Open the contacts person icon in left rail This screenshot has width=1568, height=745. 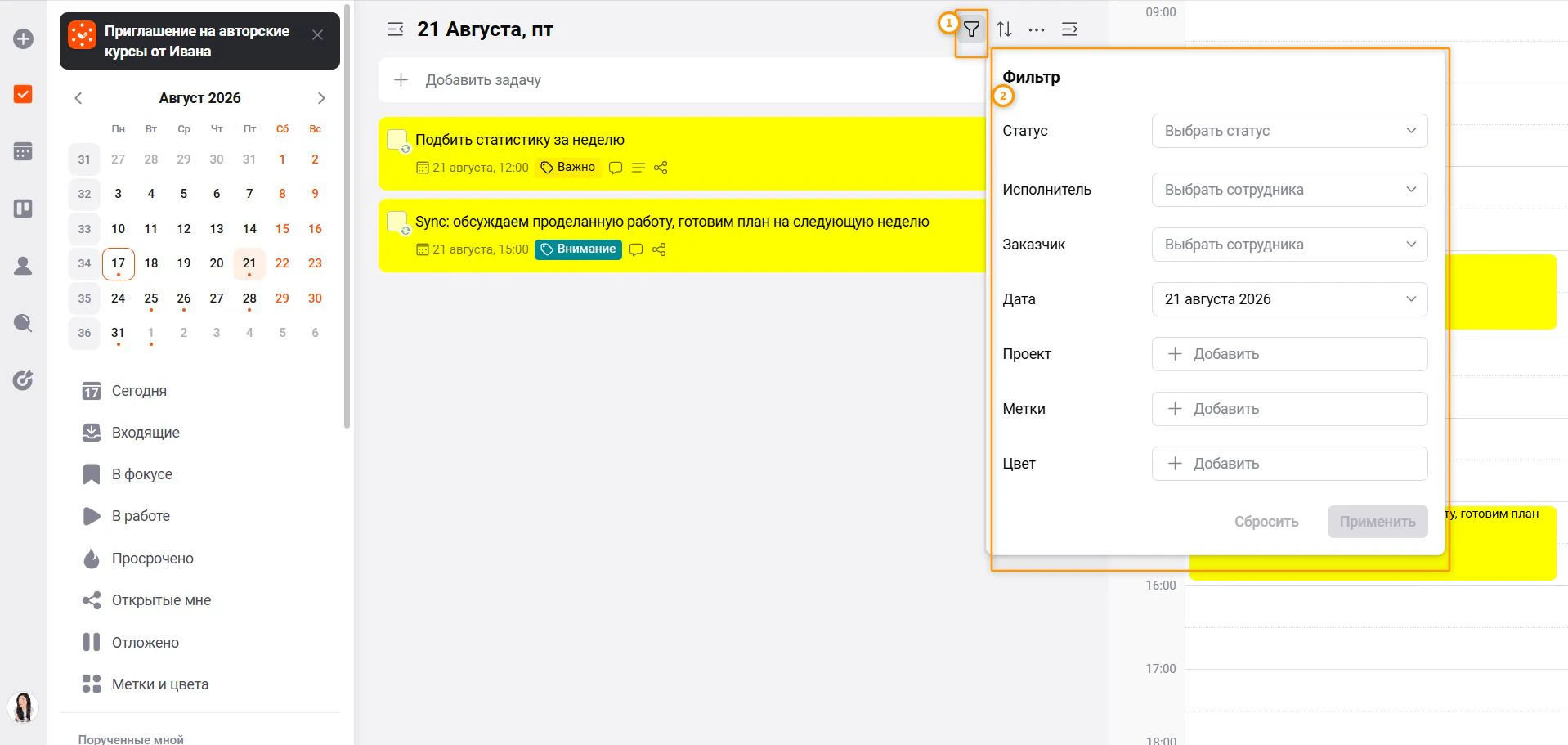click(x=24, y=266)
